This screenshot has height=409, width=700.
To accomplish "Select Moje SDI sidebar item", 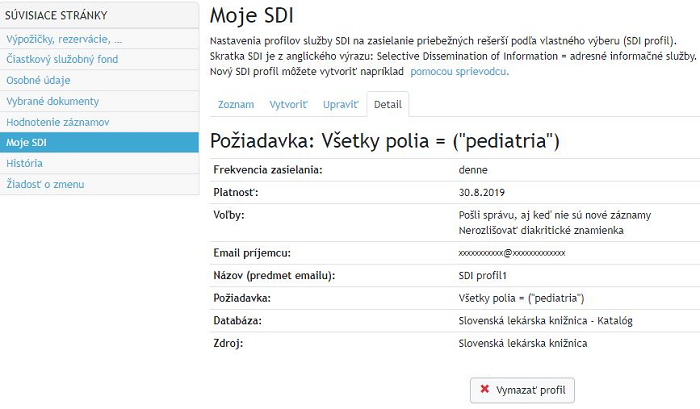I will click(99, 142).
